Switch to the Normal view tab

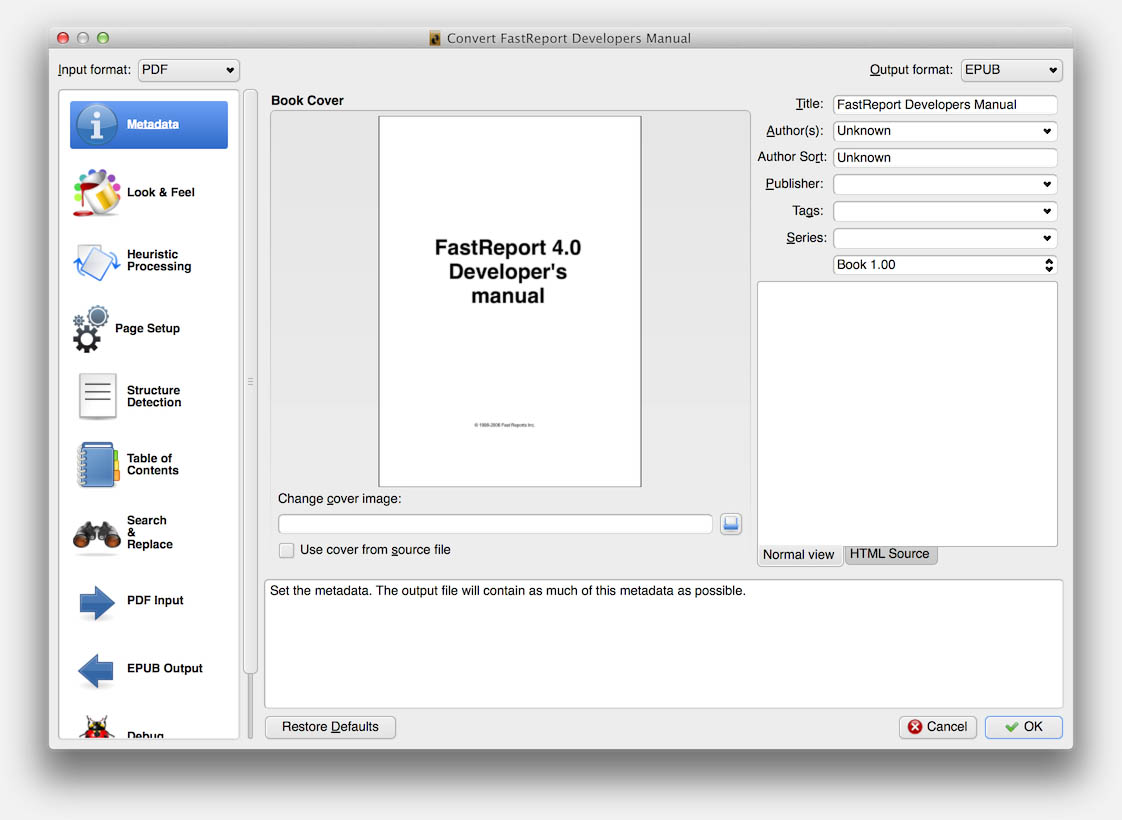799,555
